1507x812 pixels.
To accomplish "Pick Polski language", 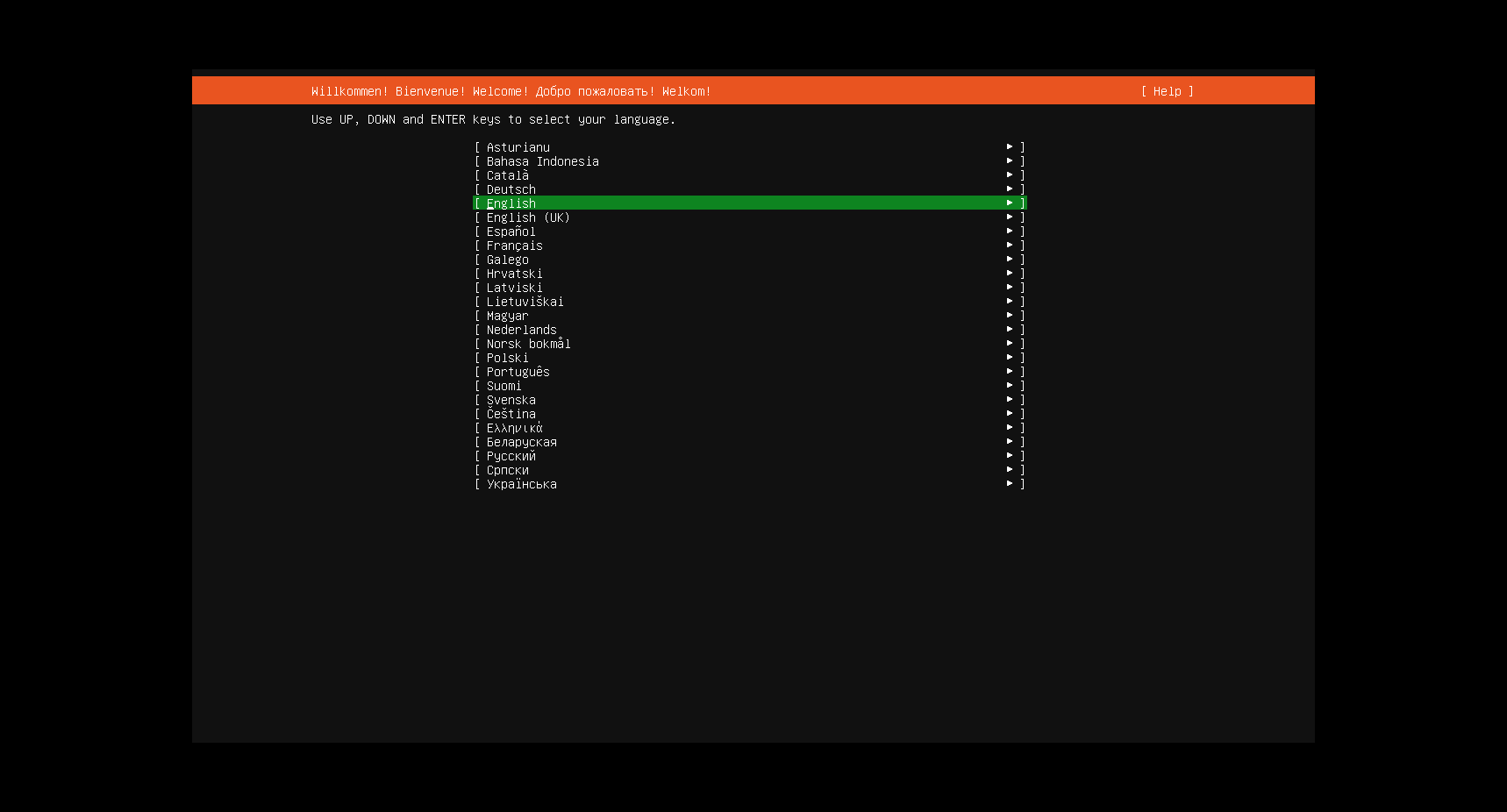I will click(x=750, y=358).
